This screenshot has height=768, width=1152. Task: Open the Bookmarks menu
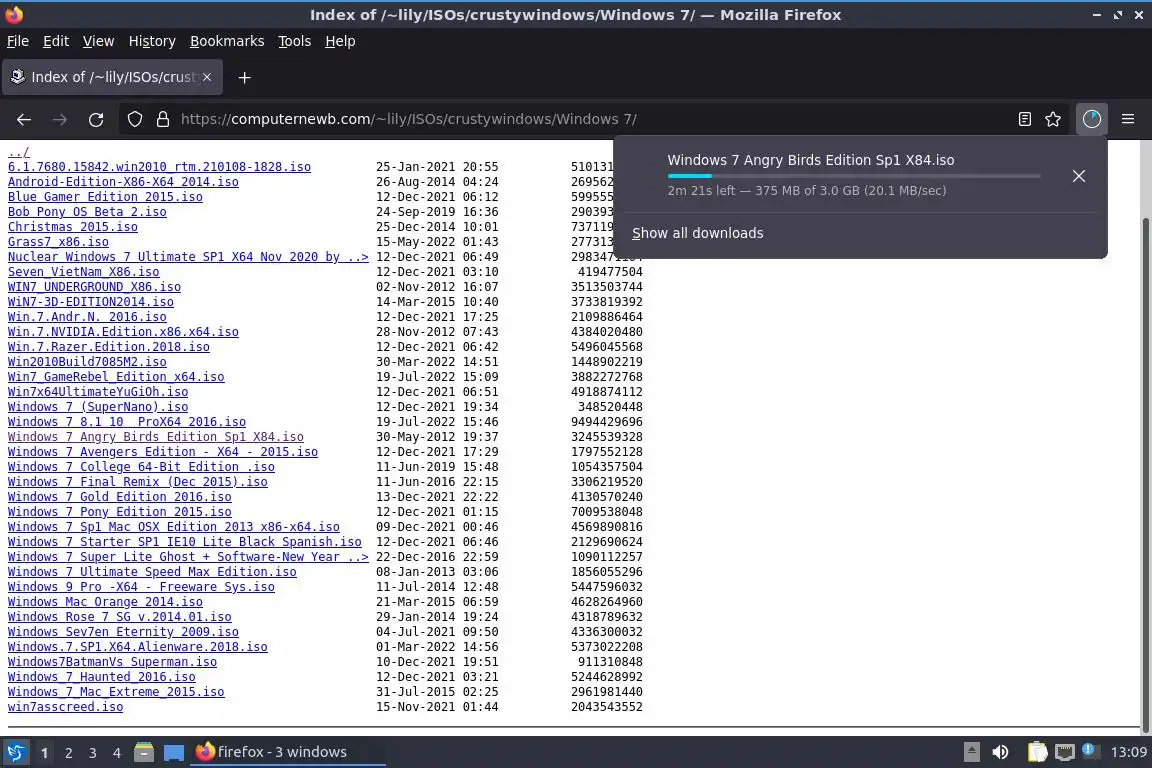coord(227,41)
